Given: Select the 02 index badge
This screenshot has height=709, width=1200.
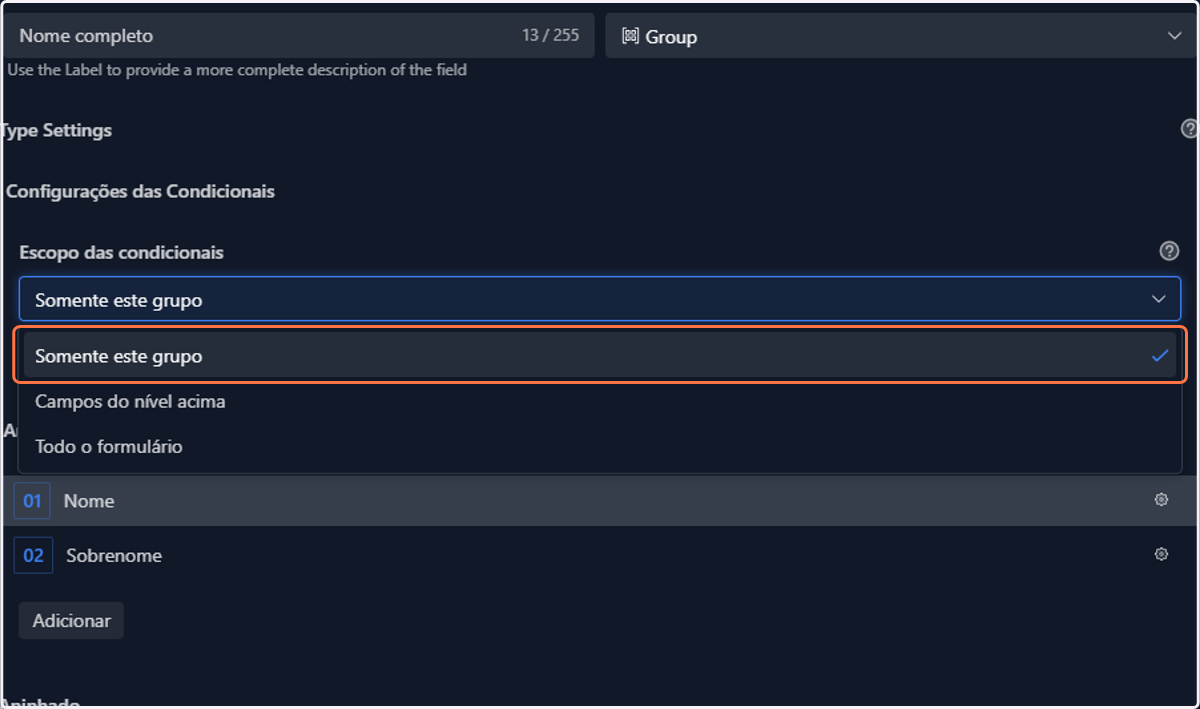Looking at the screenshot, I should pos(33,555).
